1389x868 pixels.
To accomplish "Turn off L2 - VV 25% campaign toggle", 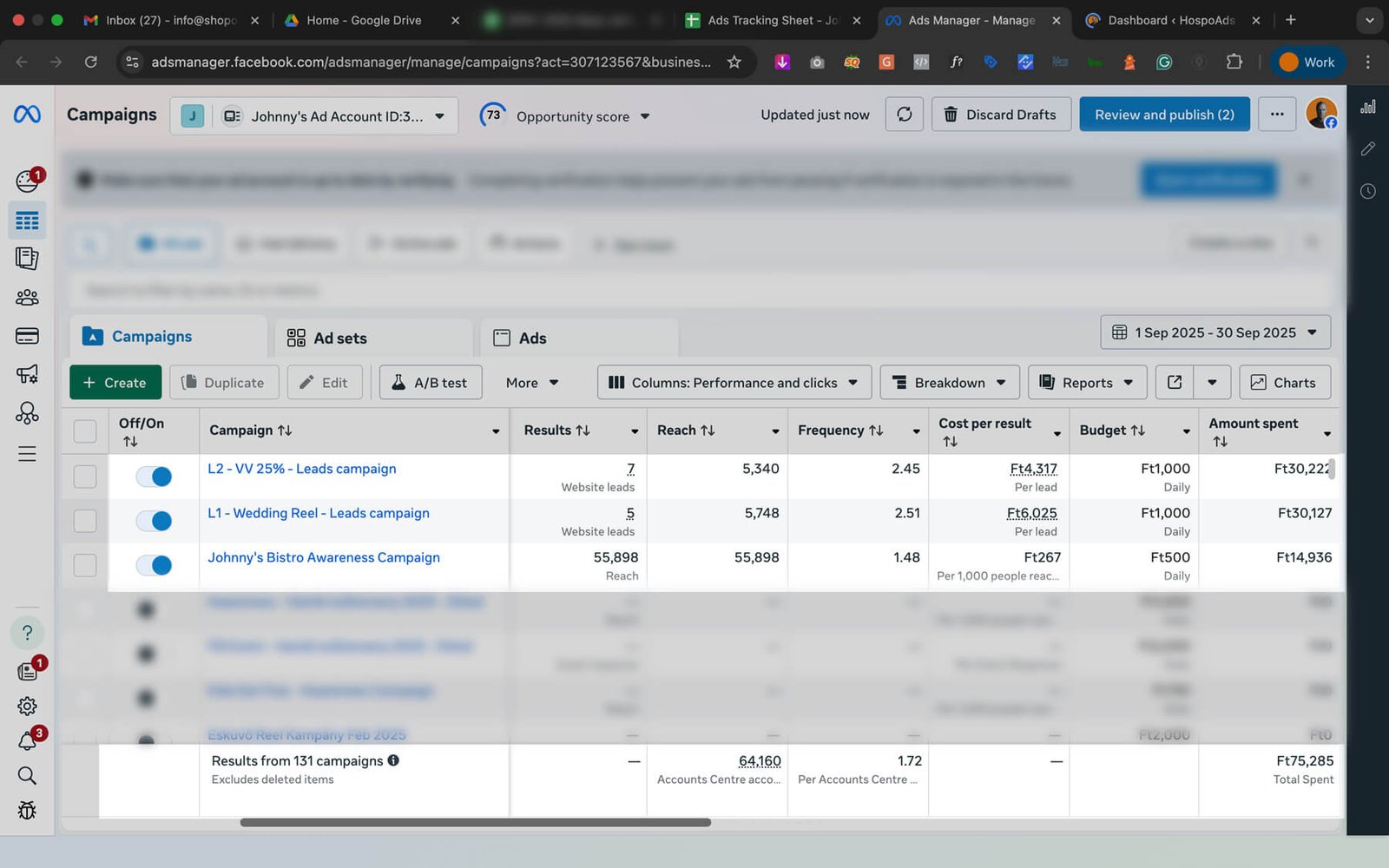I will click(x=155, y=477).
